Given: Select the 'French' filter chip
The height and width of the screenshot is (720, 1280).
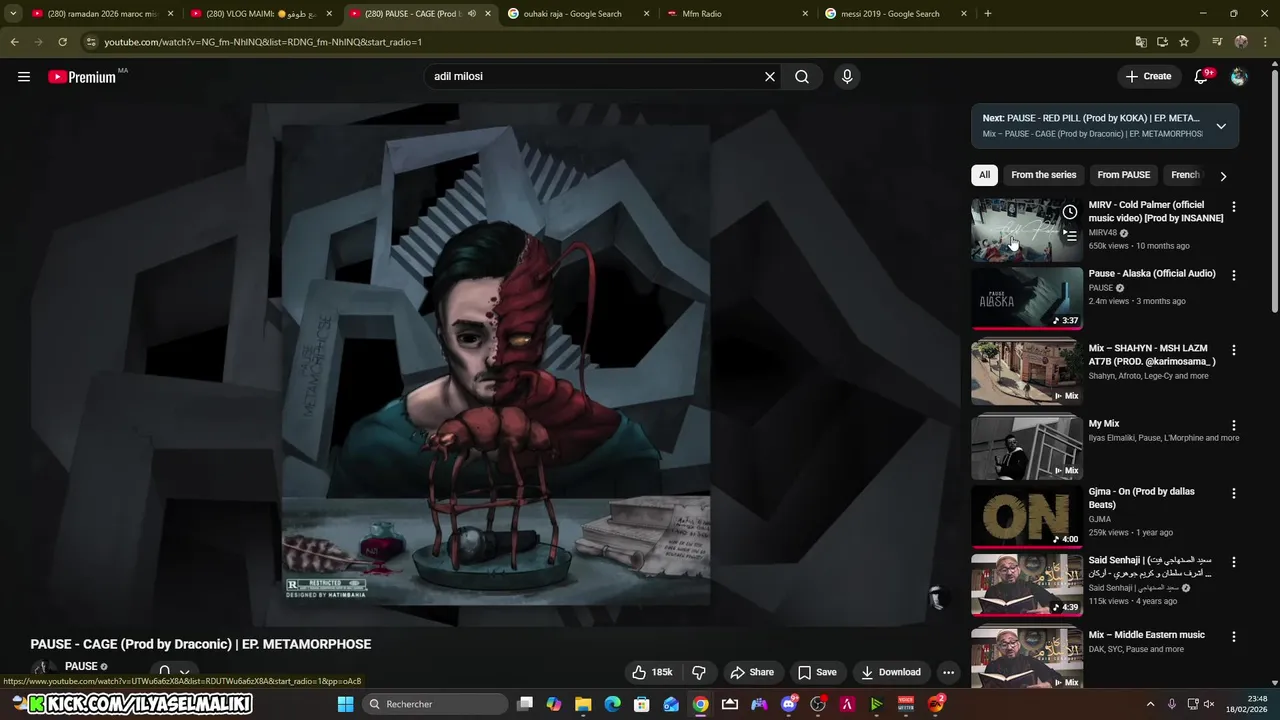Looking at the screenshot, I should tap(1186, 175).
